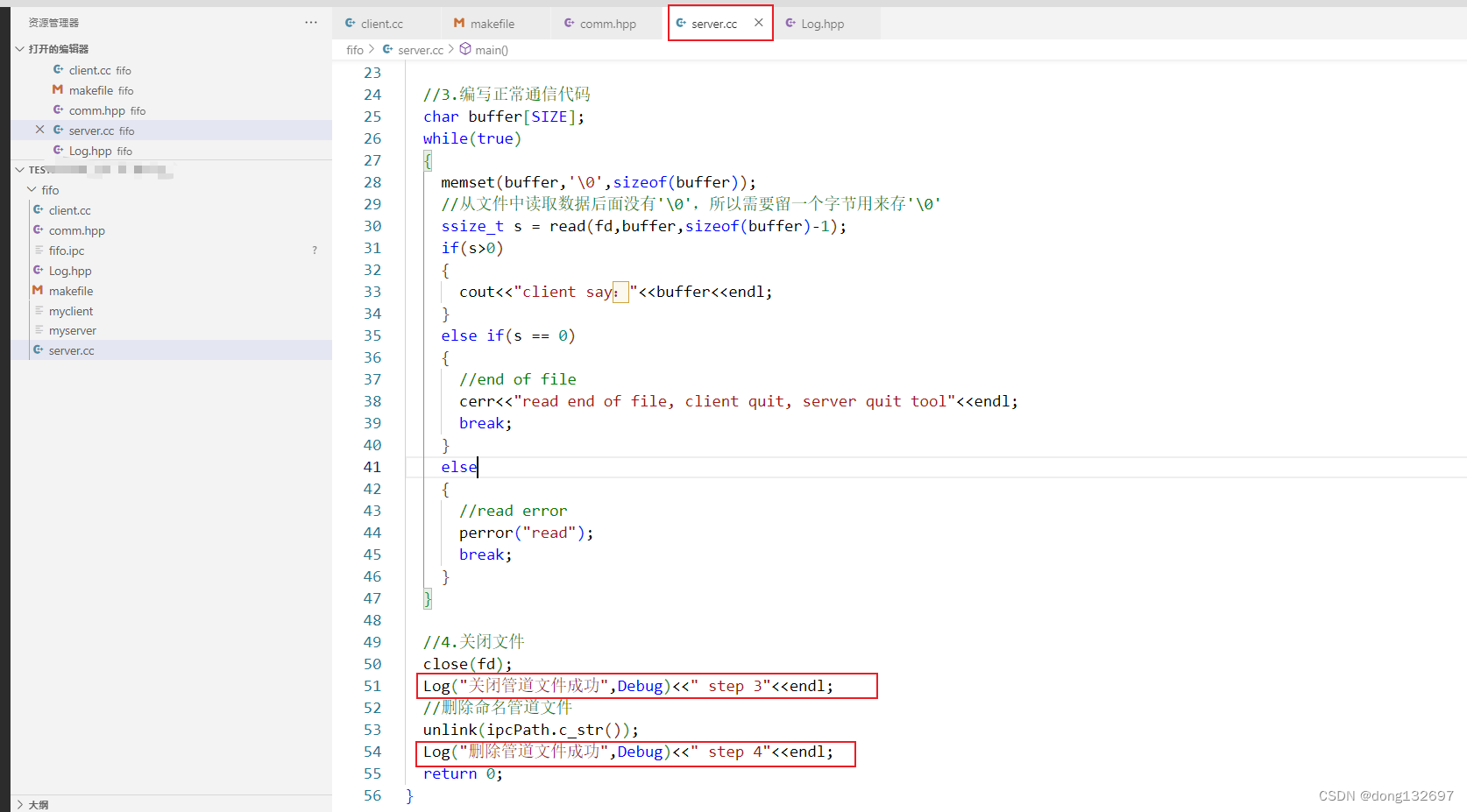Click the else if(s == 0) line
1467x812 pixels.
(x=508, y=335)
